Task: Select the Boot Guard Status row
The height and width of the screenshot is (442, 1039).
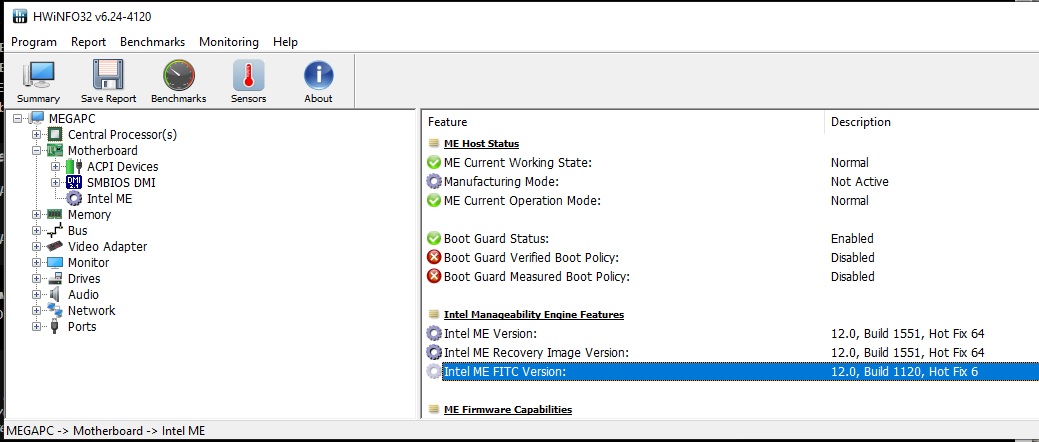Action: (496, 239)
